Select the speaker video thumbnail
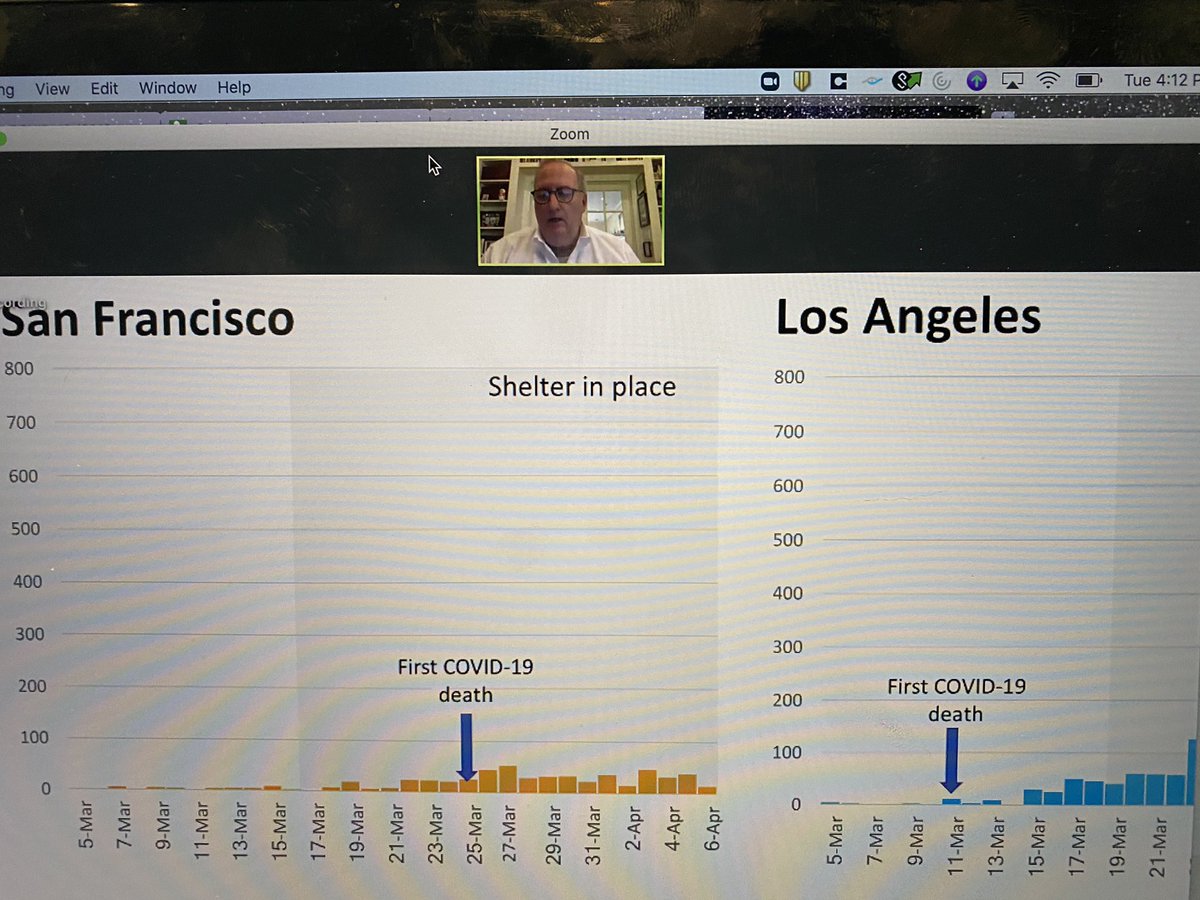The height and width of the screenshot is (900, 1200). [x=570, y=210]
